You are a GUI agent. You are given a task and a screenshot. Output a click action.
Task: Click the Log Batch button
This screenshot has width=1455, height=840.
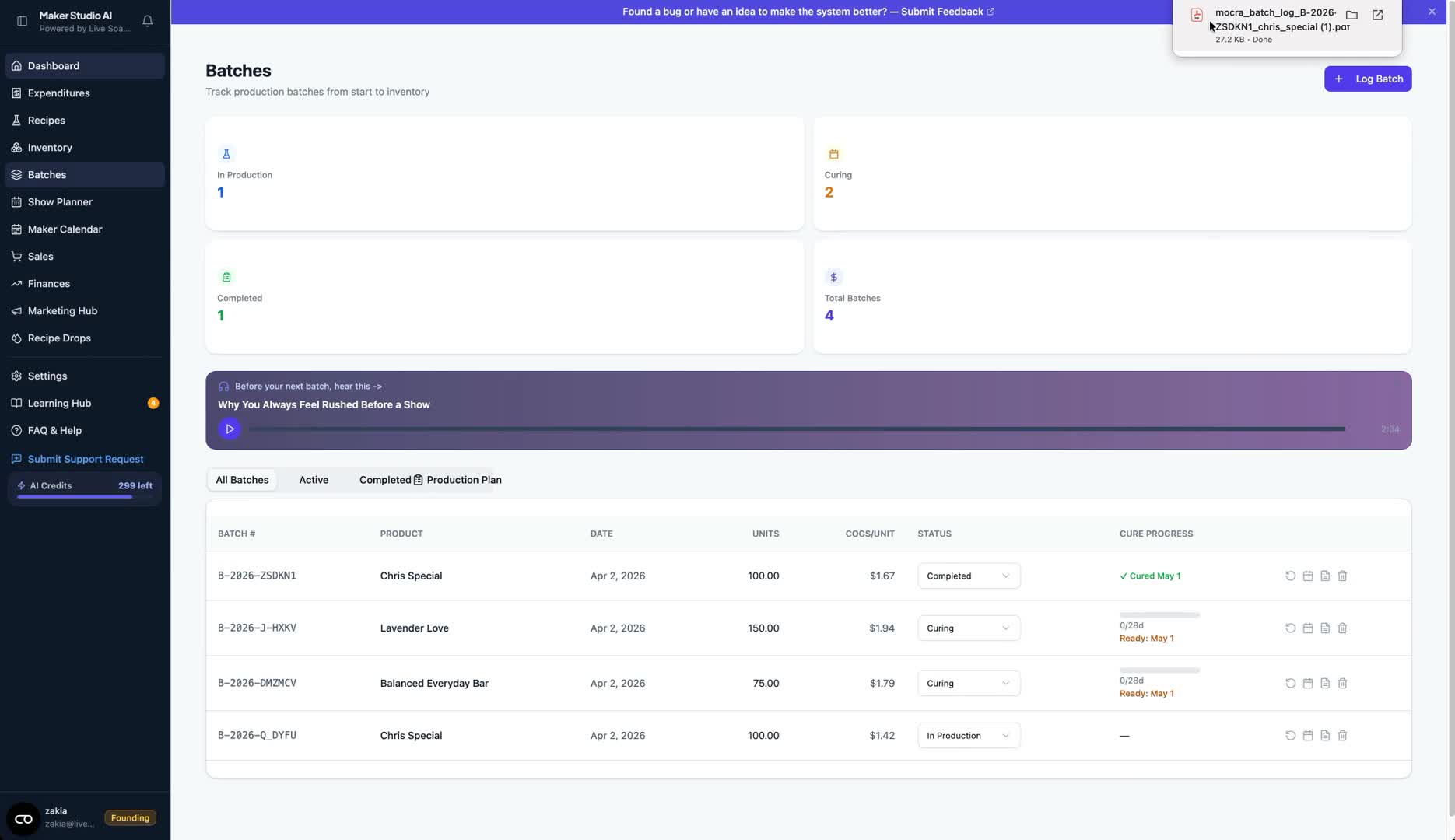[1367, 79]
